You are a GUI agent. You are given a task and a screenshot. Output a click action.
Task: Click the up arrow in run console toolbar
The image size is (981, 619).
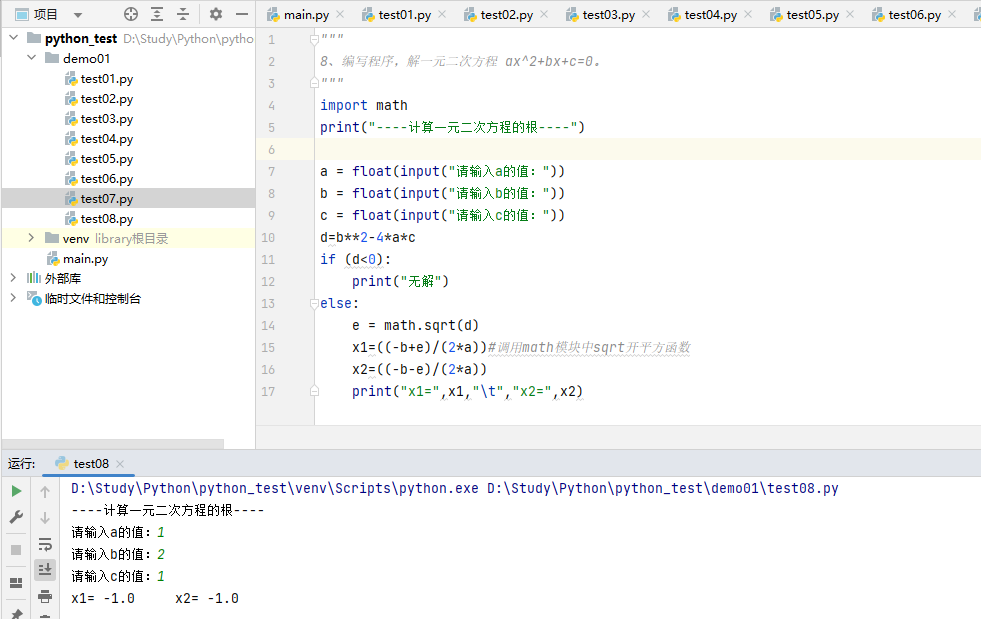click(45, 492)
